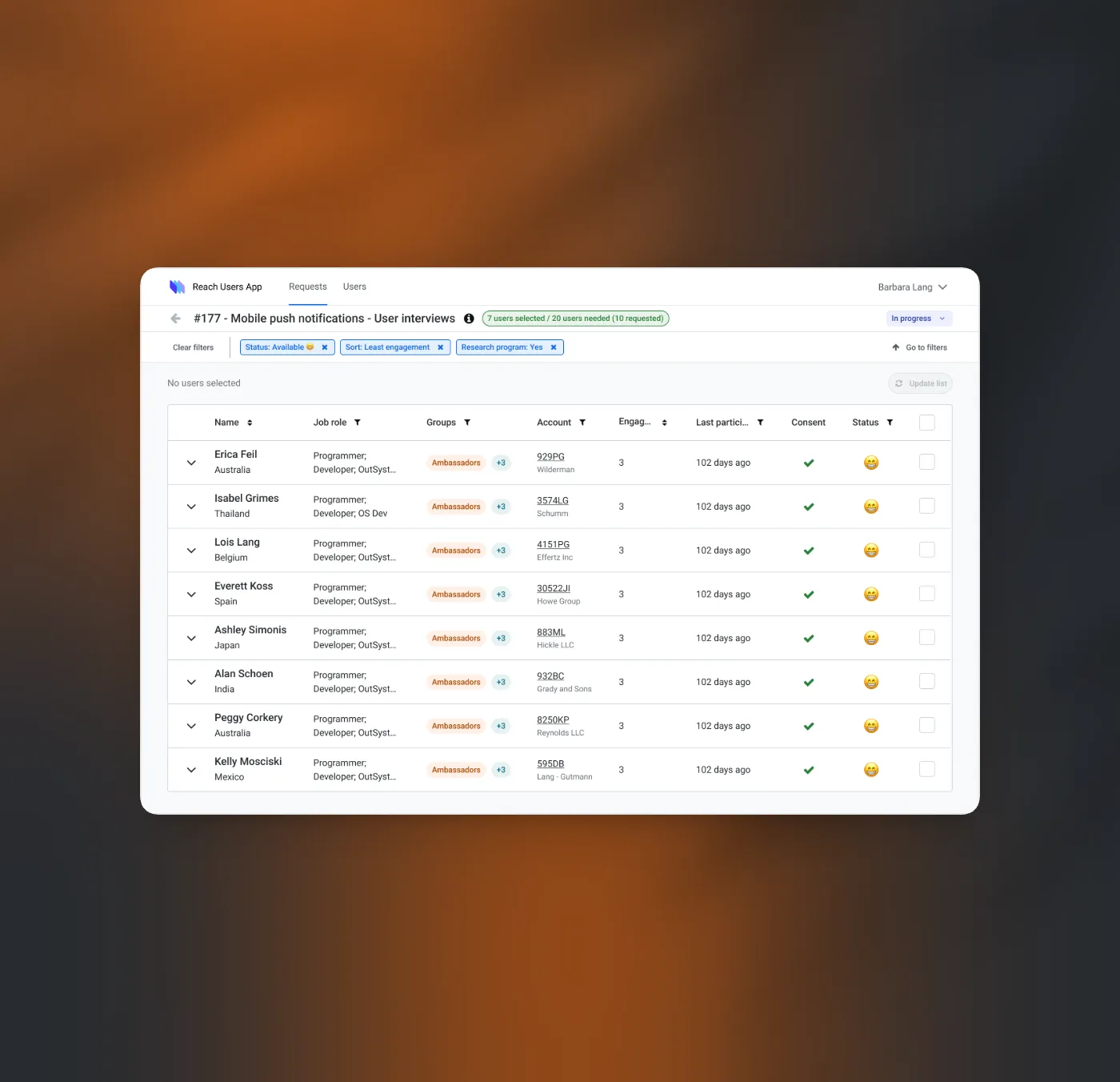1120x1082 pixels.
Task: Expand the Kelly Mosciski row details
Action: point(191,770)
